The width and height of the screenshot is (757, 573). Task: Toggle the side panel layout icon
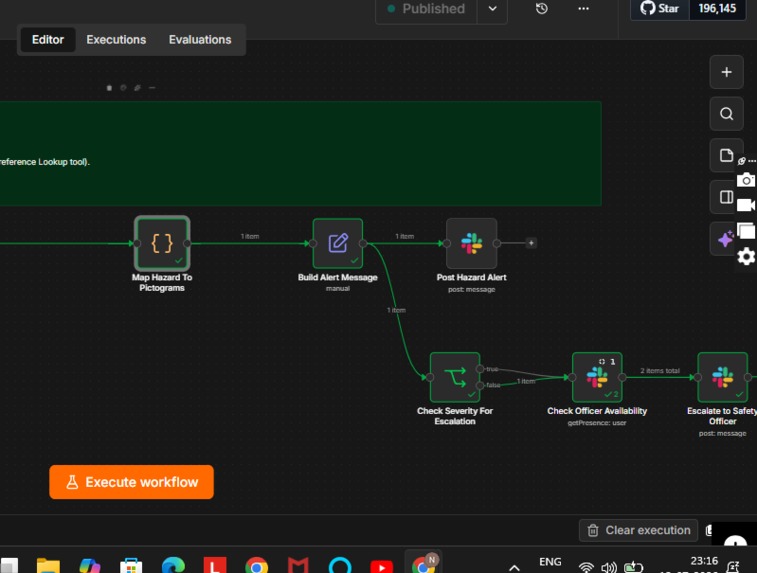[725, 197]
